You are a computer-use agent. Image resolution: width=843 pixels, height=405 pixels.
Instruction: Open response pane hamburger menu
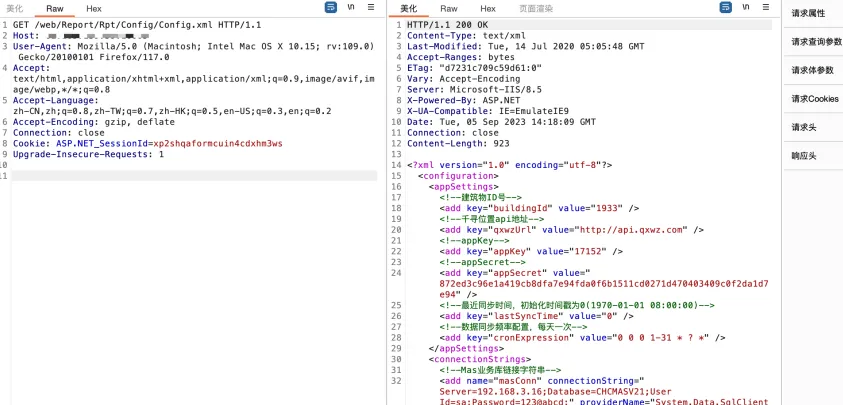coord(766,7)
